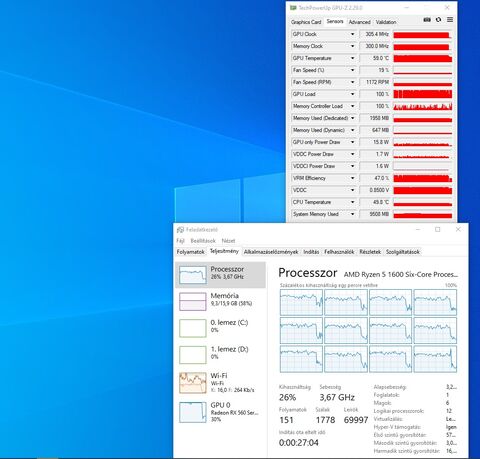Open the Alkalmazáselőzmények tab
The width and height of the screenshot is (480, 459).
point(271,252)
